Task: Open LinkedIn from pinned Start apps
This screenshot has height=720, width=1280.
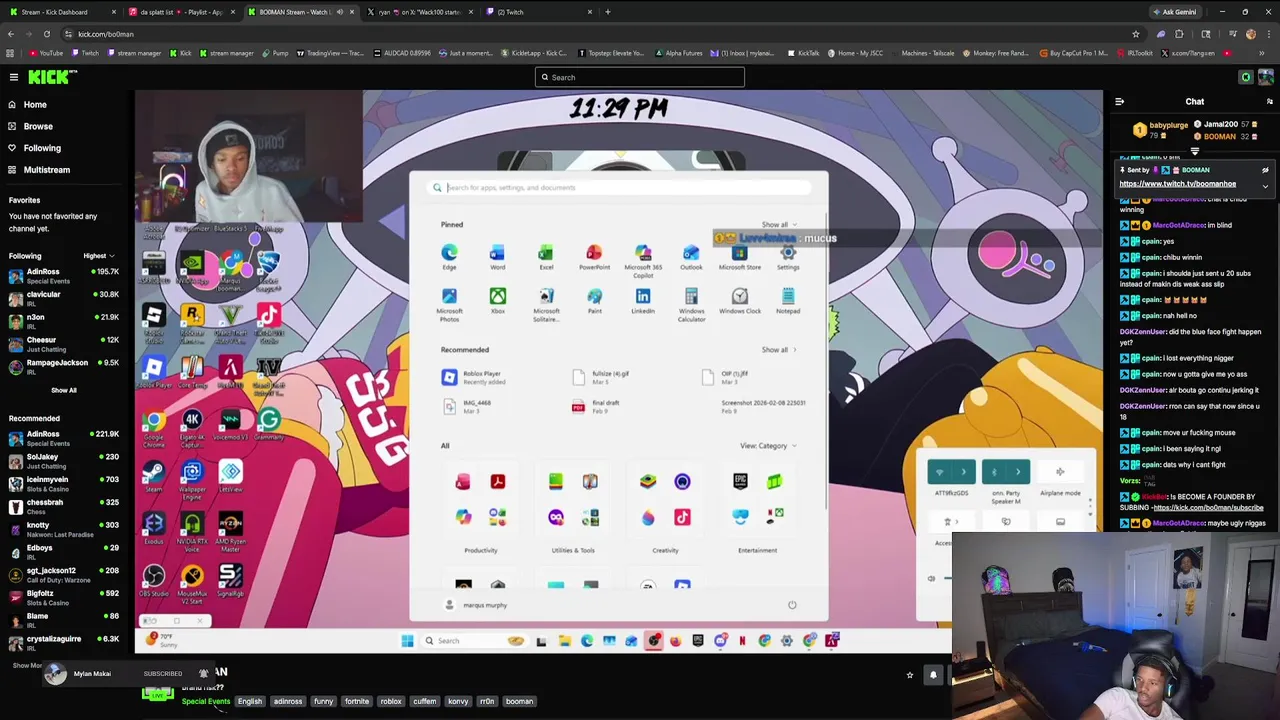Action: (643, 301)
